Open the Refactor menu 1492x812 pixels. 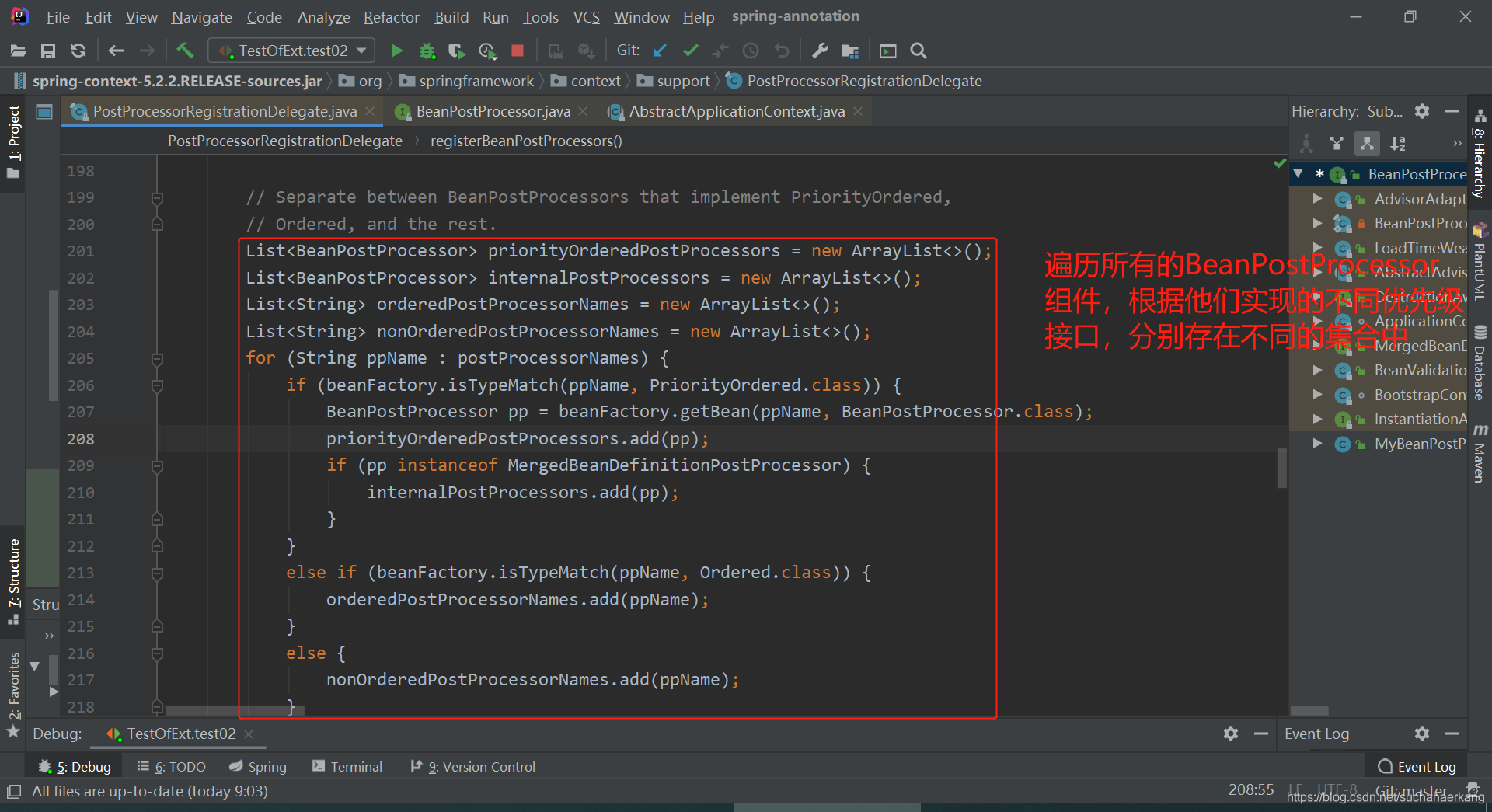[x=392, y=17]
